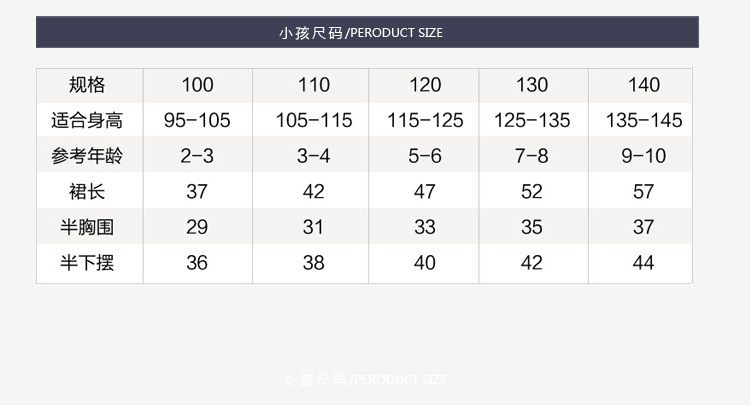Click the 135-145 height range cell
This screenshot has width=750, height=405.
pos(644,121)
